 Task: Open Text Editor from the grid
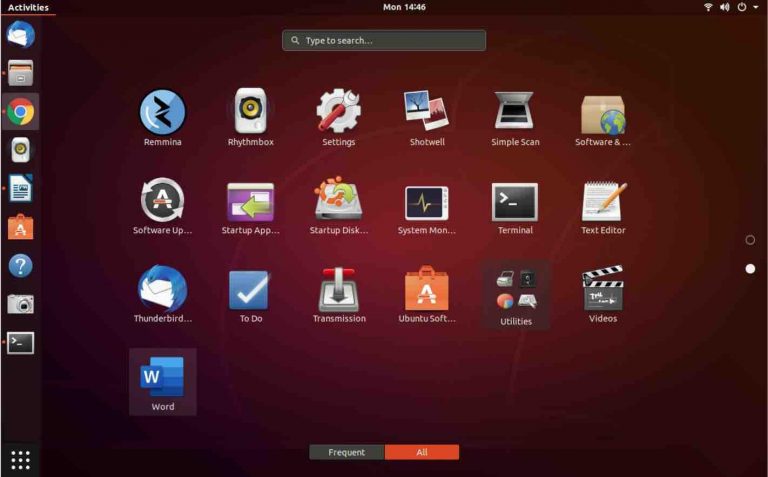click(603, 202)
